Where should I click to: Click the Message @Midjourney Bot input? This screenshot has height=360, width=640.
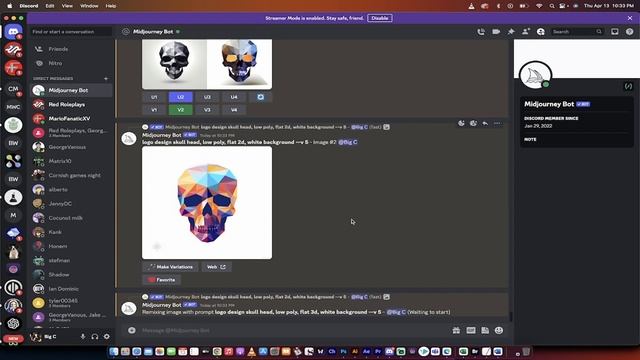(293, 330)
